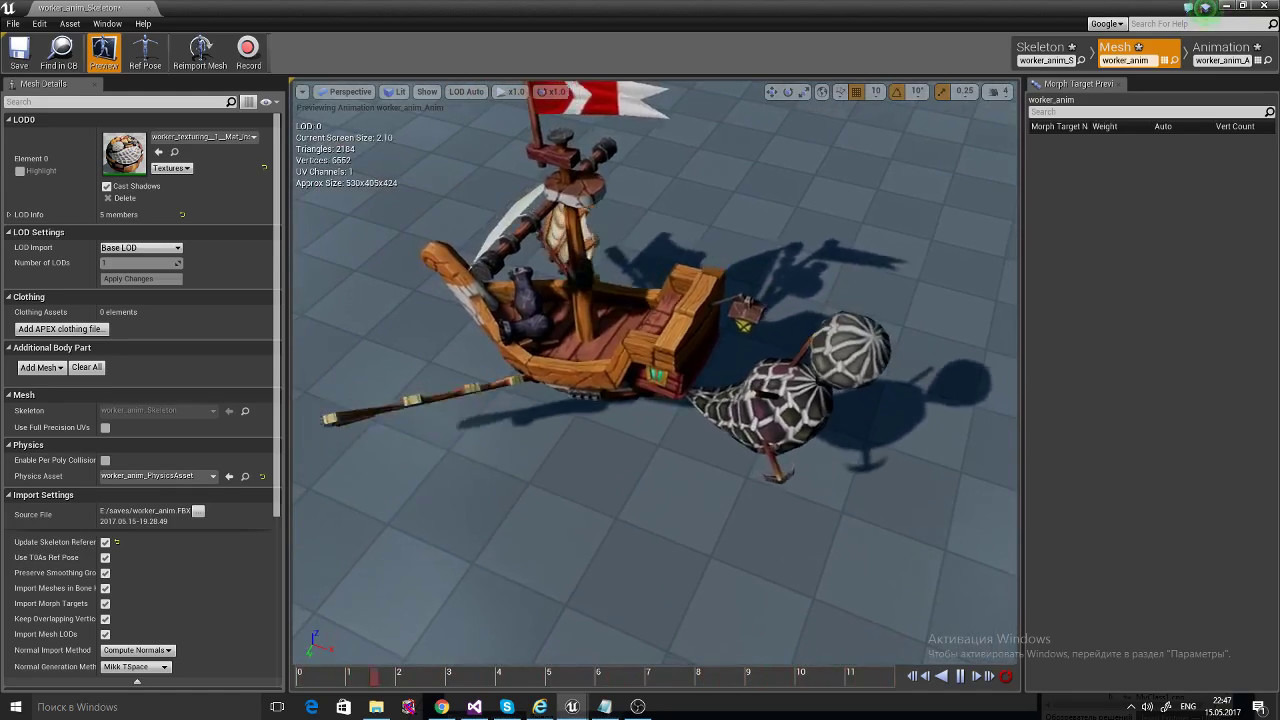This screenshot has width=1280, height=720.
Task: Open the Add Mesh dropdown
Action: (x=41, y=368)
